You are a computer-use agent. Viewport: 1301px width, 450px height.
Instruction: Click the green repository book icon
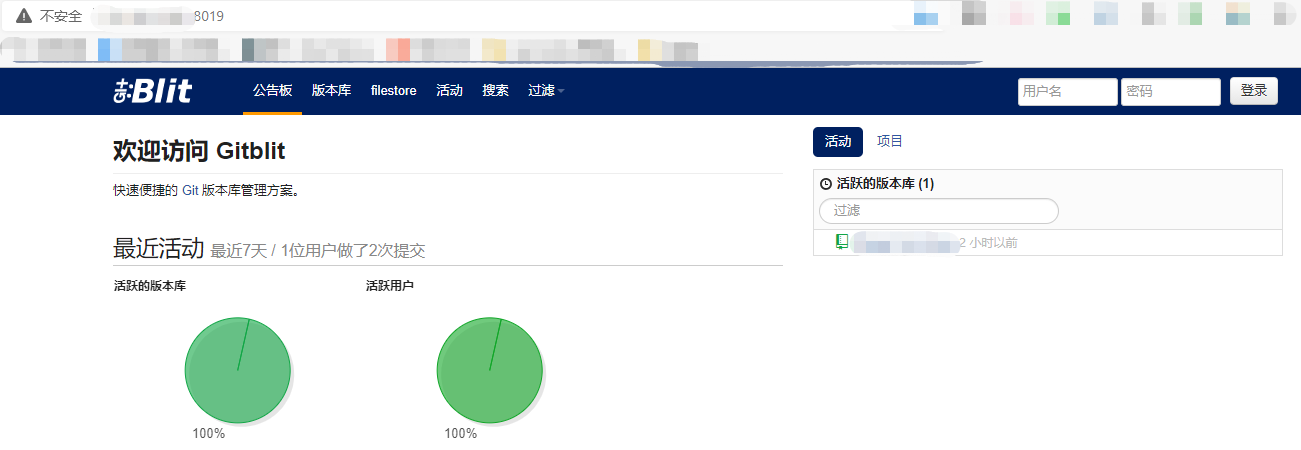[842, 242]
